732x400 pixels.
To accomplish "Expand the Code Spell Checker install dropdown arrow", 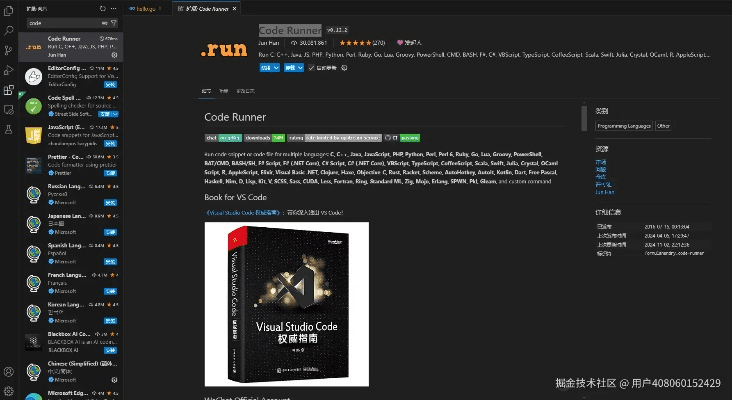I will click(x=115, y=114).
